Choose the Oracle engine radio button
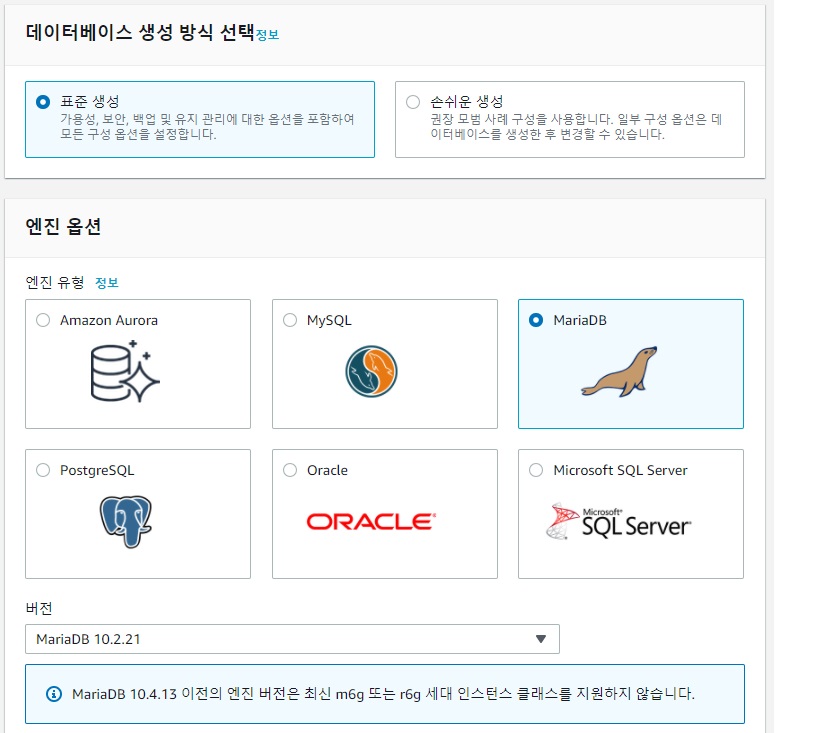 (x=290, y=470)
